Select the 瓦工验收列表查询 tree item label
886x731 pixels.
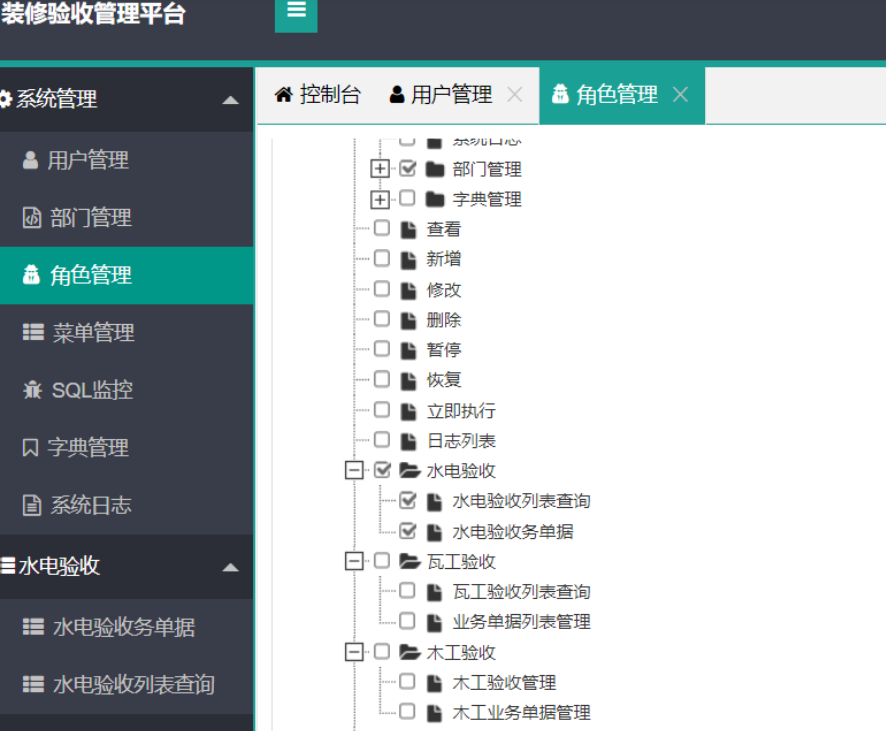[x=522, y=592]
